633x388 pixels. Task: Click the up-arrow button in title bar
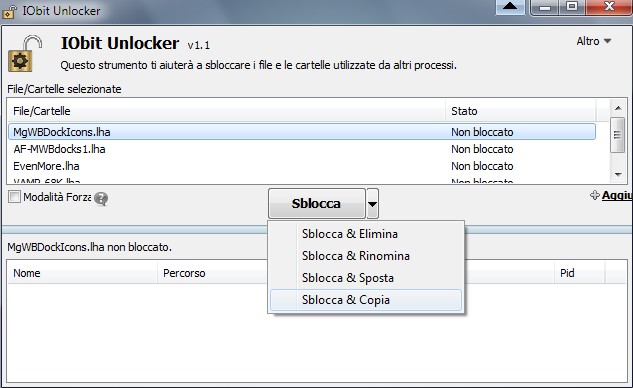[510, 6]
